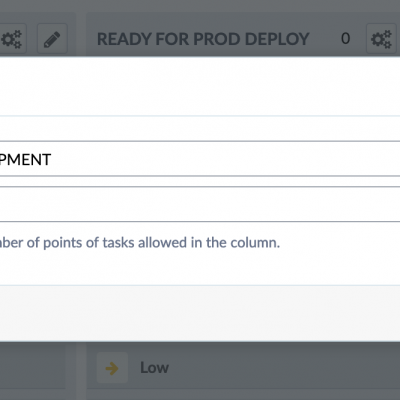Screen dimensions: 400x400
Task: Click the yellow arrow Low priority icon
Action: click(112, 368)
